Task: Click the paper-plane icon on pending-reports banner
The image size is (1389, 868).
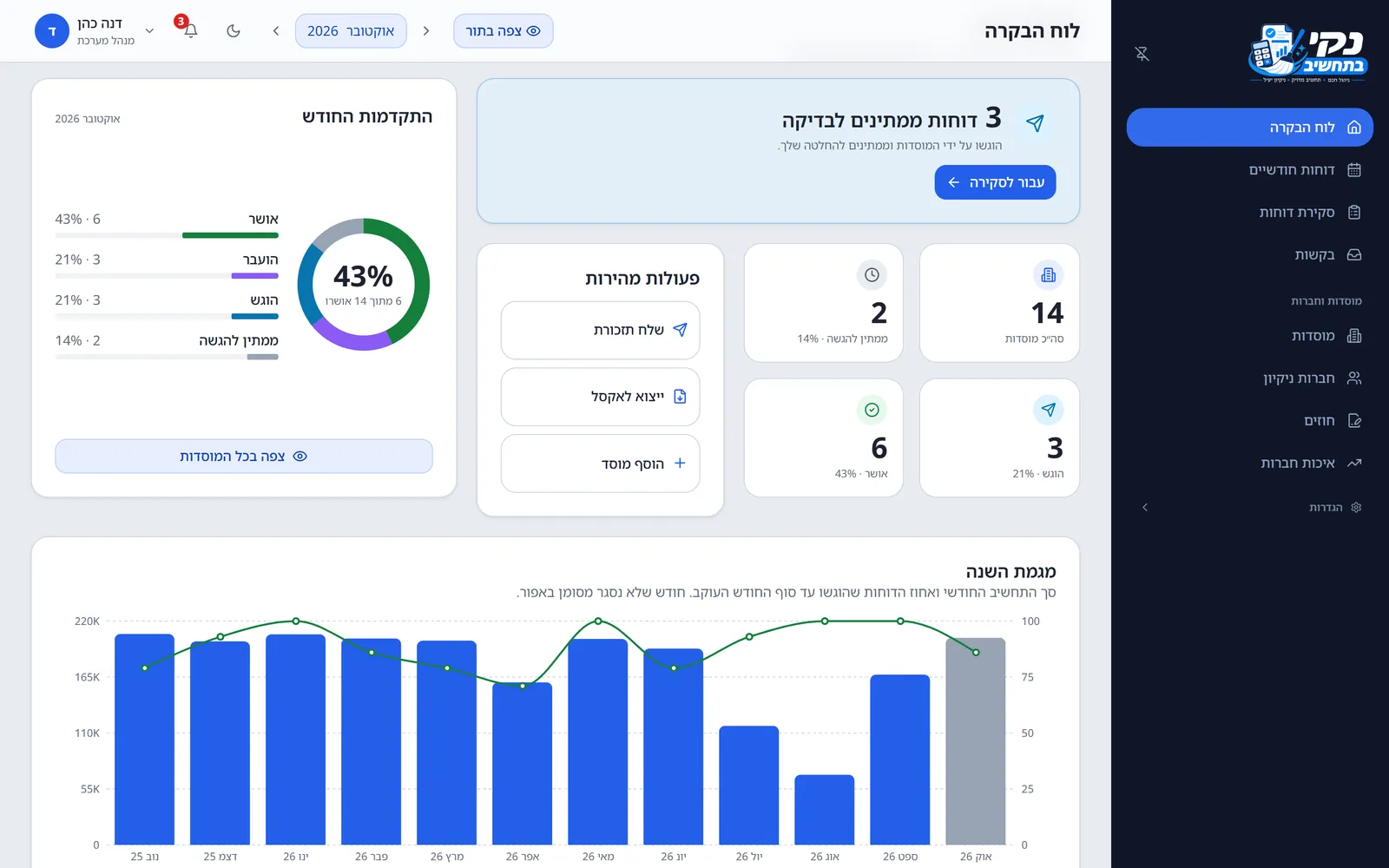Action: point(1035,122)
